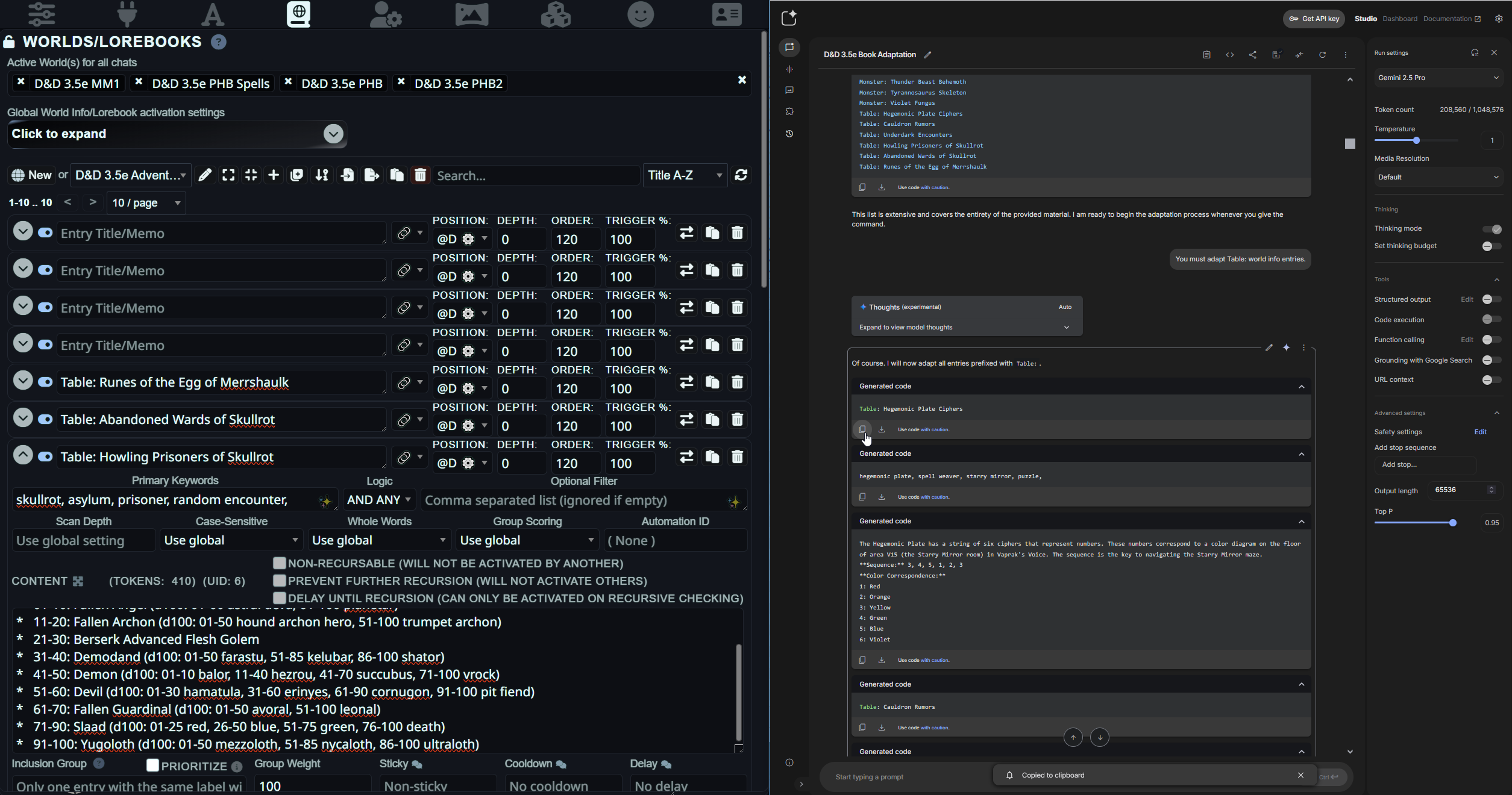Click Get API key button
Viewport: 1512px width, 795px height.
1314,19
